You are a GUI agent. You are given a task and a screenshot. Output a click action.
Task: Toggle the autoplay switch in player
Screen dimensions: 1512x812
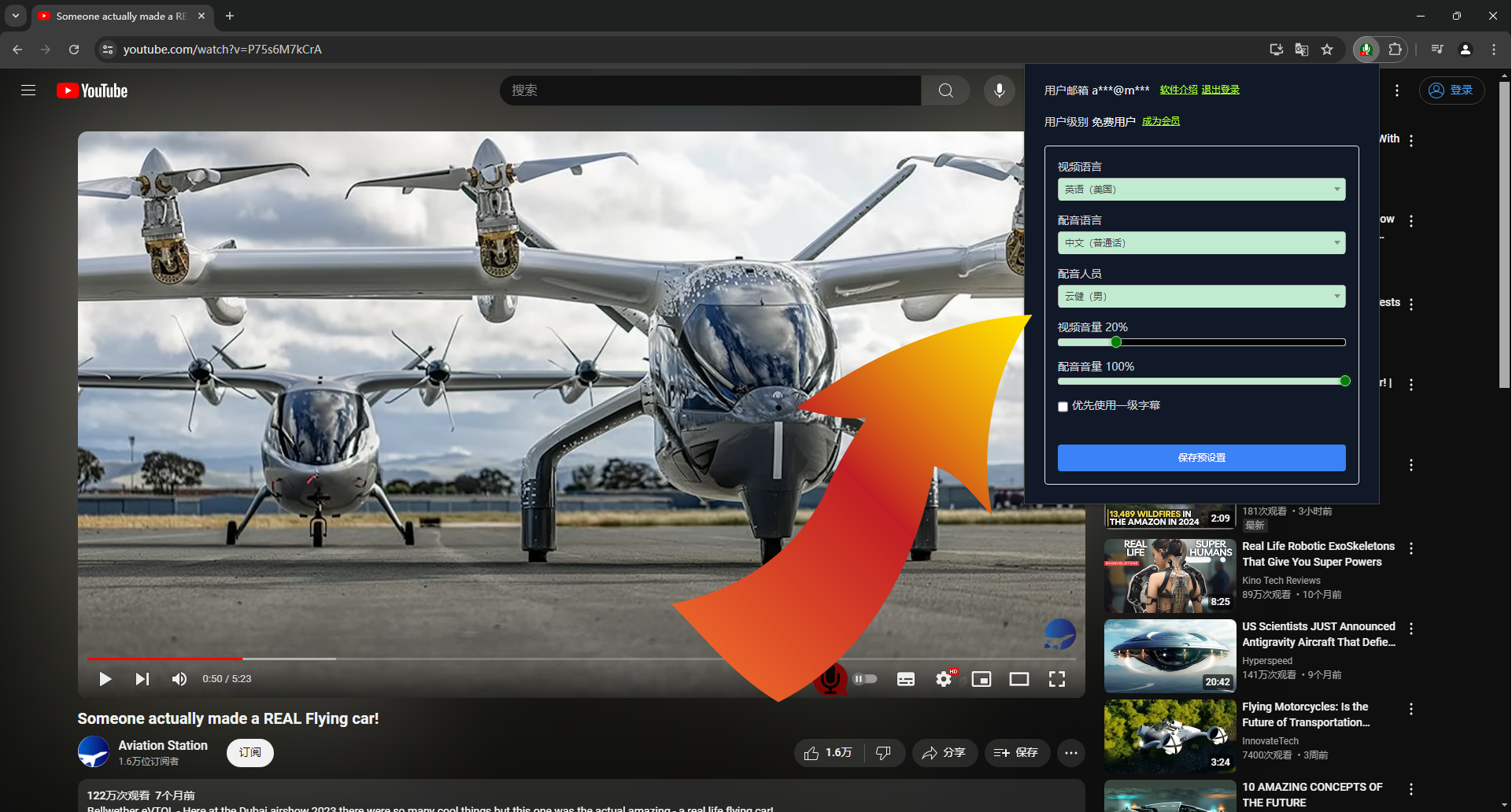865,679
